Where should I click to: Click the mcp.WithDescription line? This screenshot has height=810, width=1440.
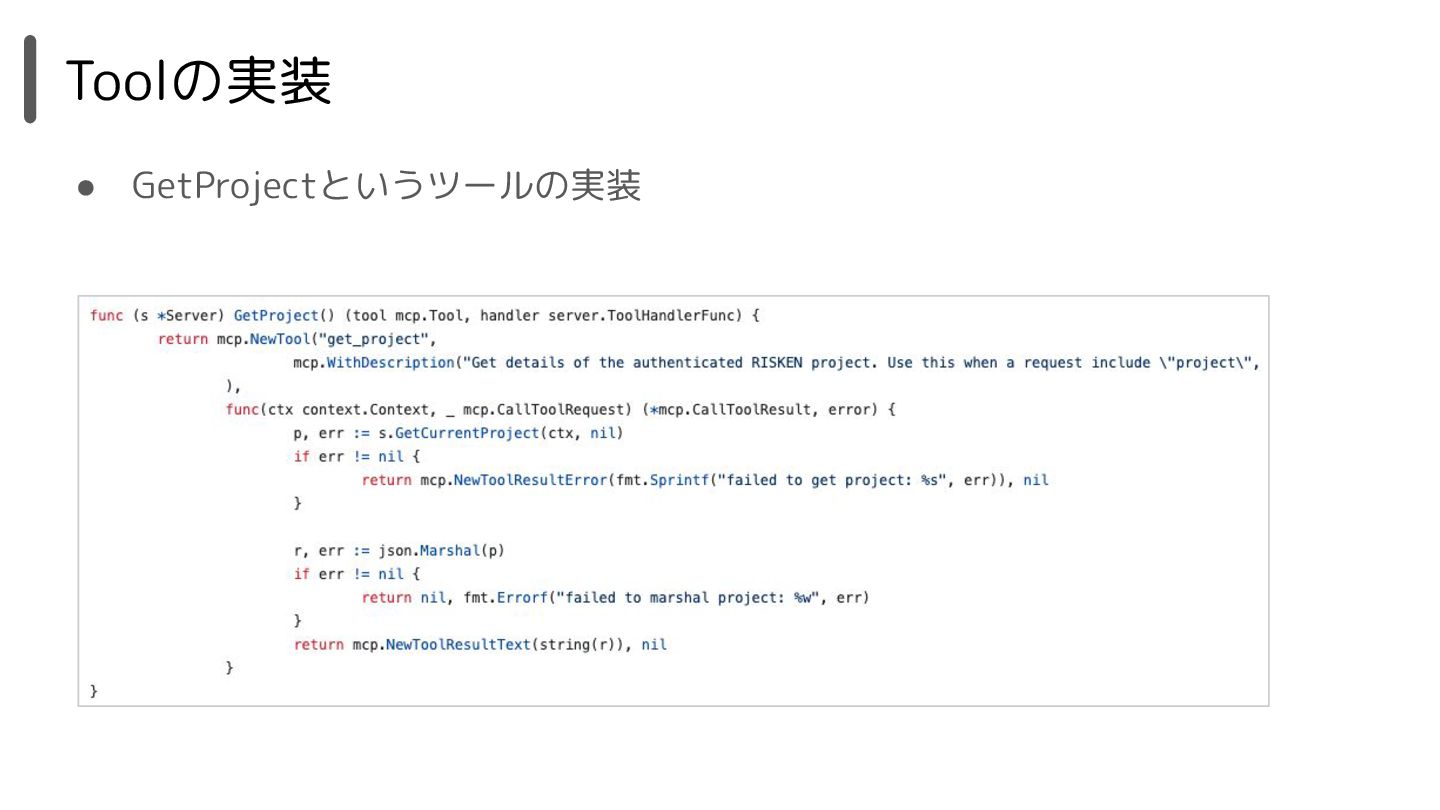click(776, 363)
